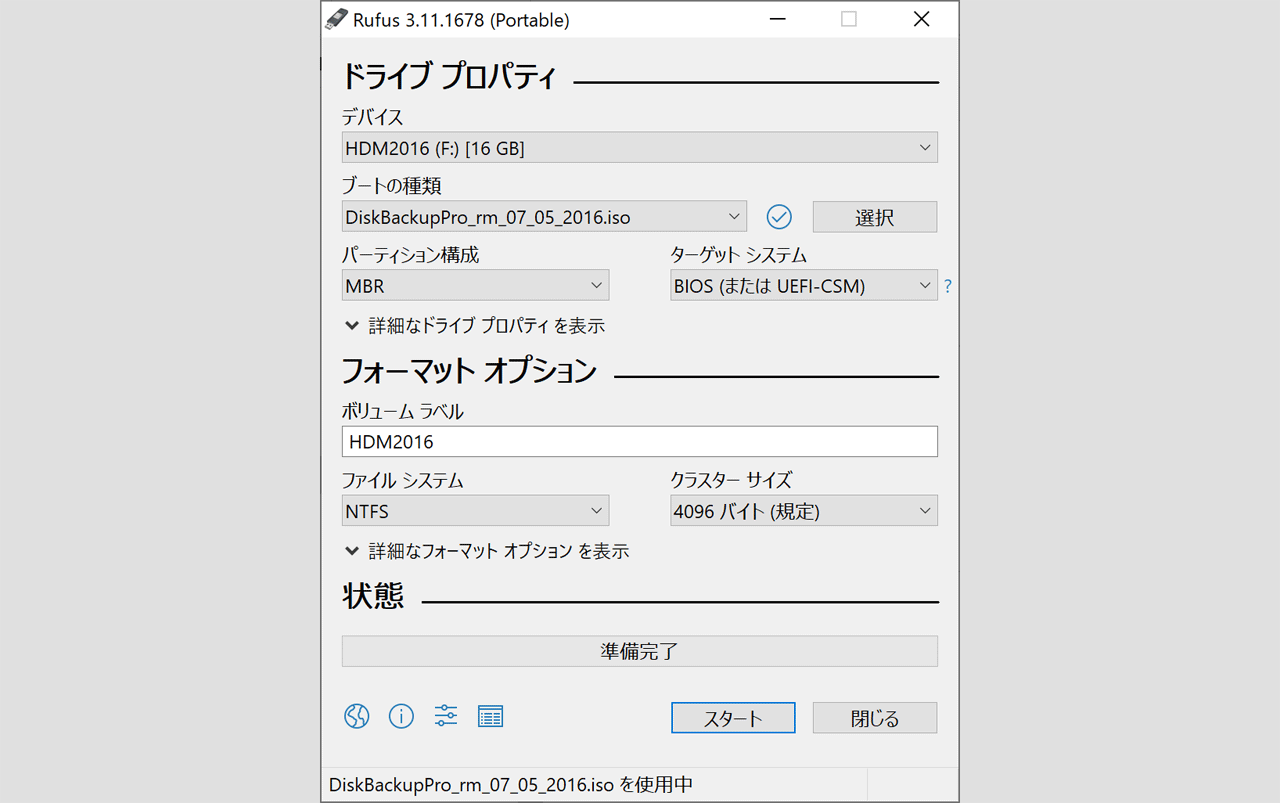Close the Rufus window with X

[x=921, y=19]
